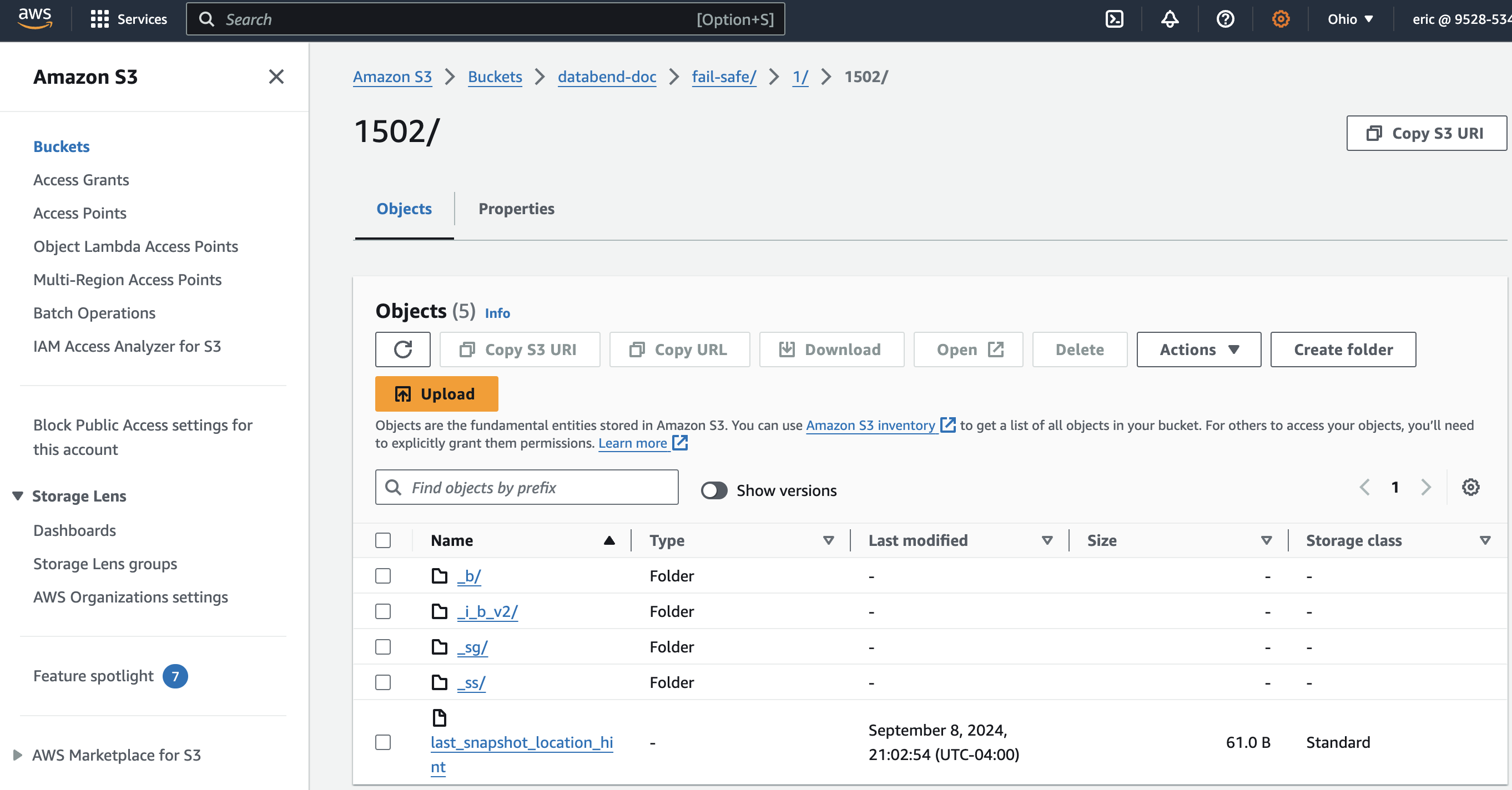The image size is (1512, 790).
Task: Open the 1/ breadcrumb link
Action: click(x=800, y=77)
